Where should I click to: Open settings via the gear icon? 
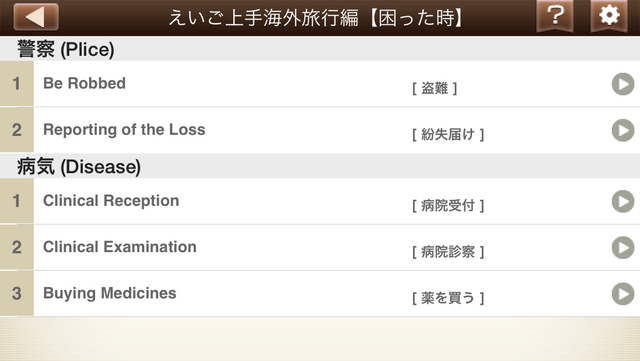tap(609, 16)
